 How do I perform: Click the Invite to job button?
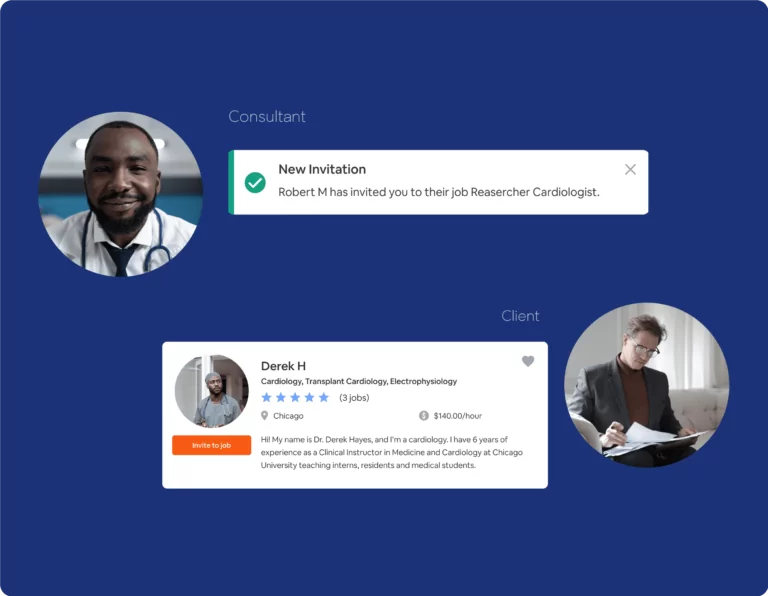tap(212, 445)
